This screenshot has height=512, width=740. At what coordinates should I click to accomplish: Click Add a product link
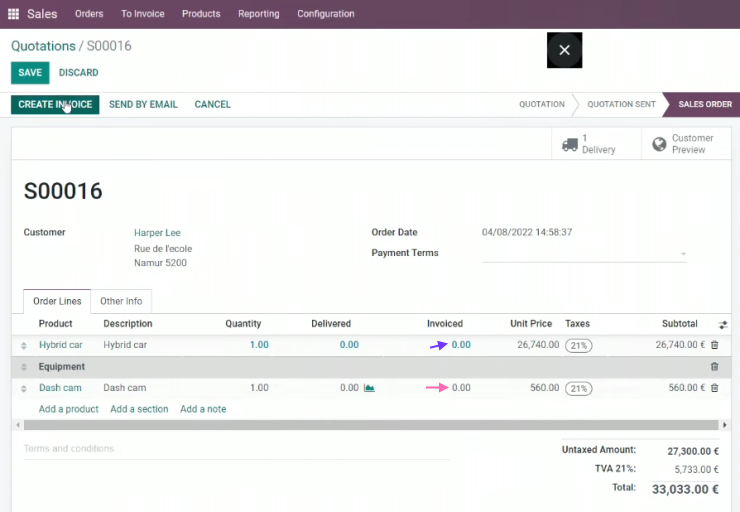pos(68,409)
